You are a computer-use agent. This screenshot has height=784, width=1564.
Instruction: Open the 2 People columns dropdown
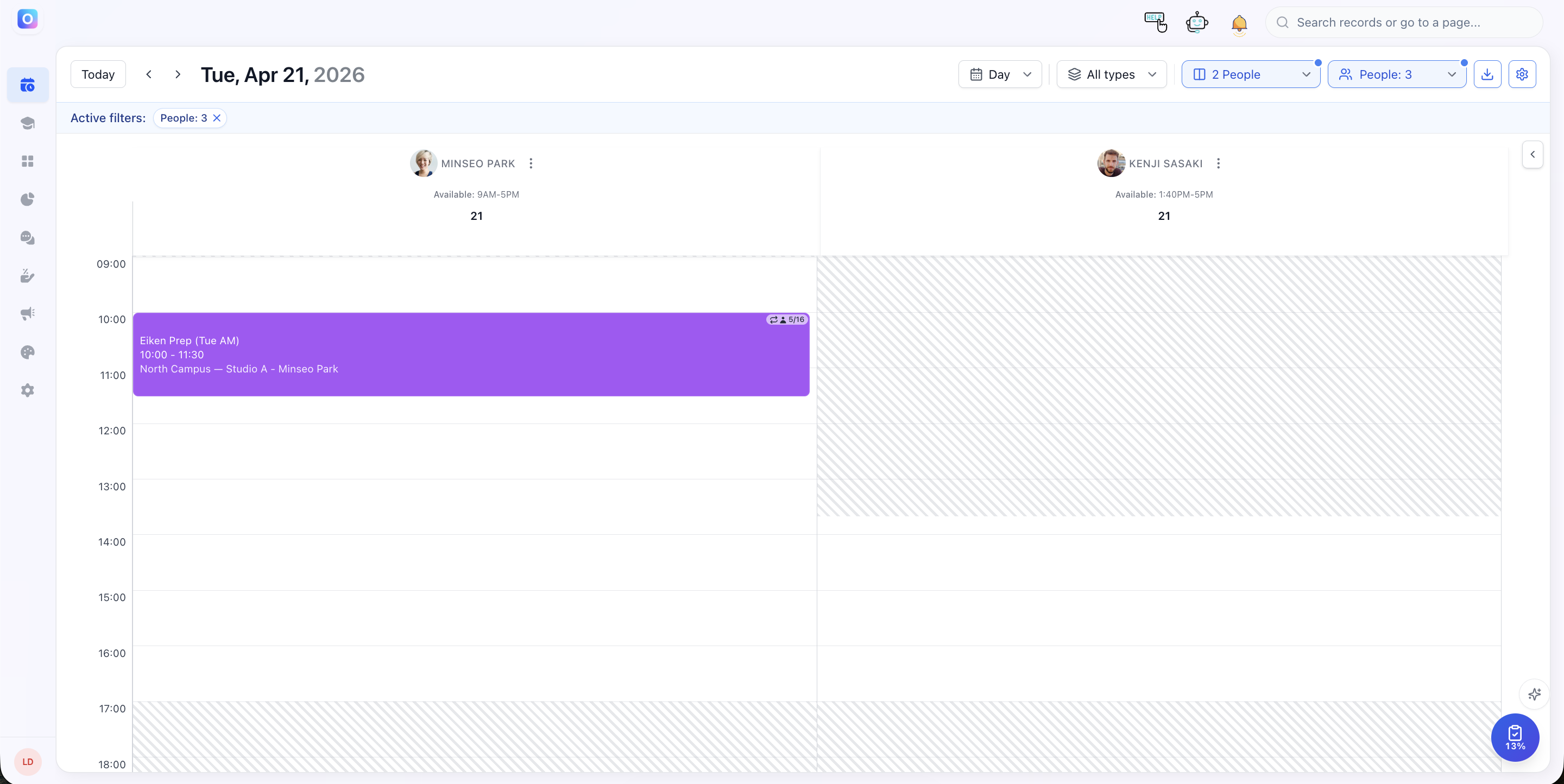(x=1251, y=74)
